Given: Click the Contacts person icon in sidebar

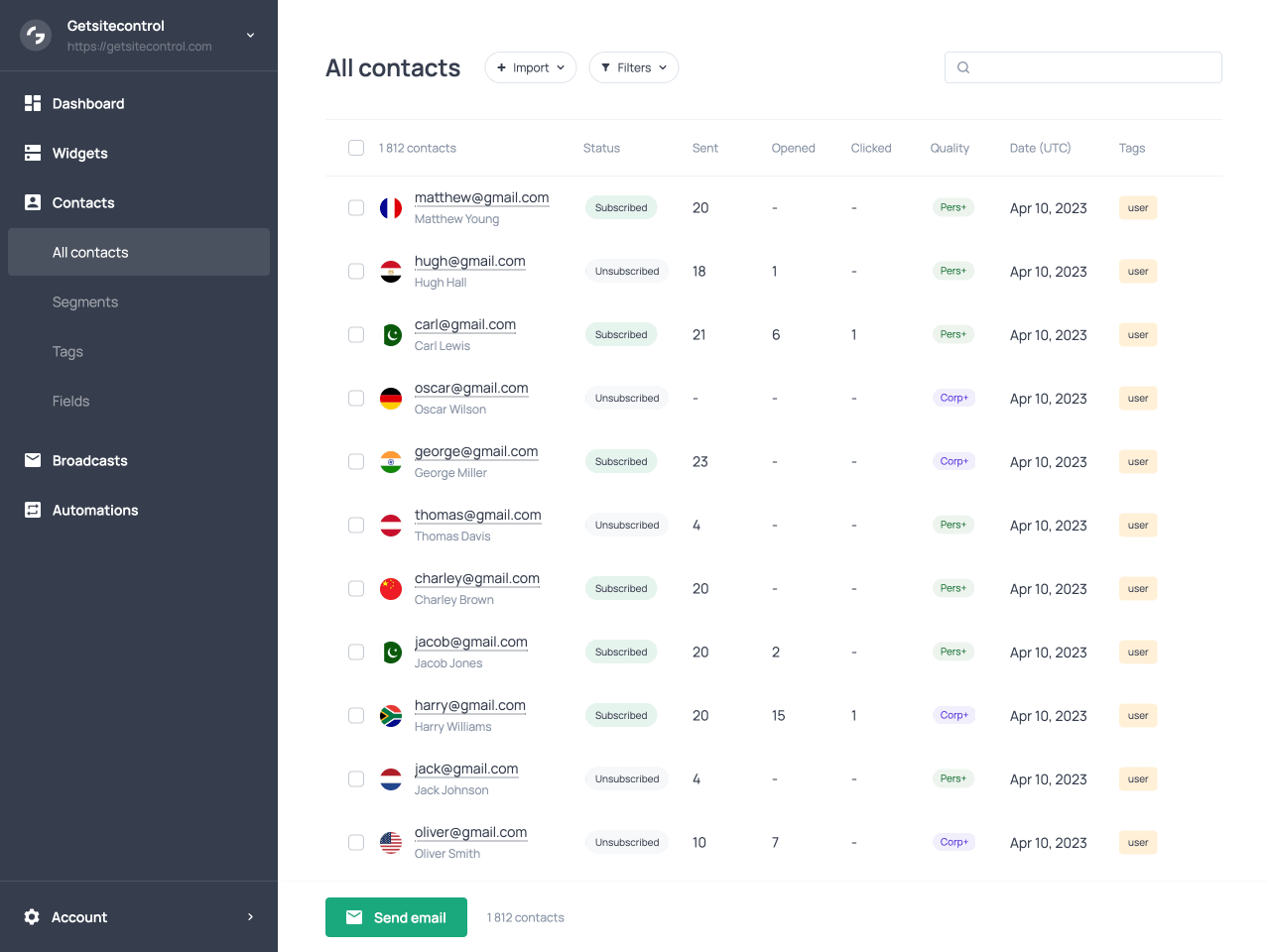Looking at the screenshot, I should click(x=33, y=202).
